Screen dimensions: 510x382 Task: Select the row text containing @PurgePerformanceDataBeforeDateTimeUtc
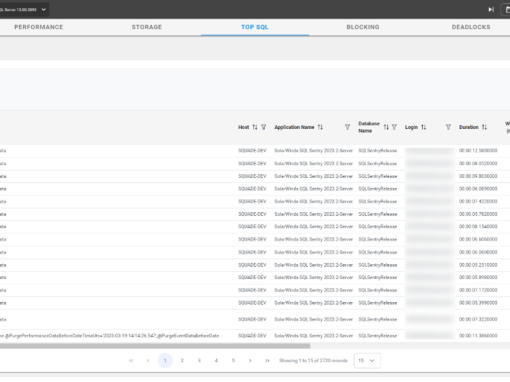click(x=111, y=336)
